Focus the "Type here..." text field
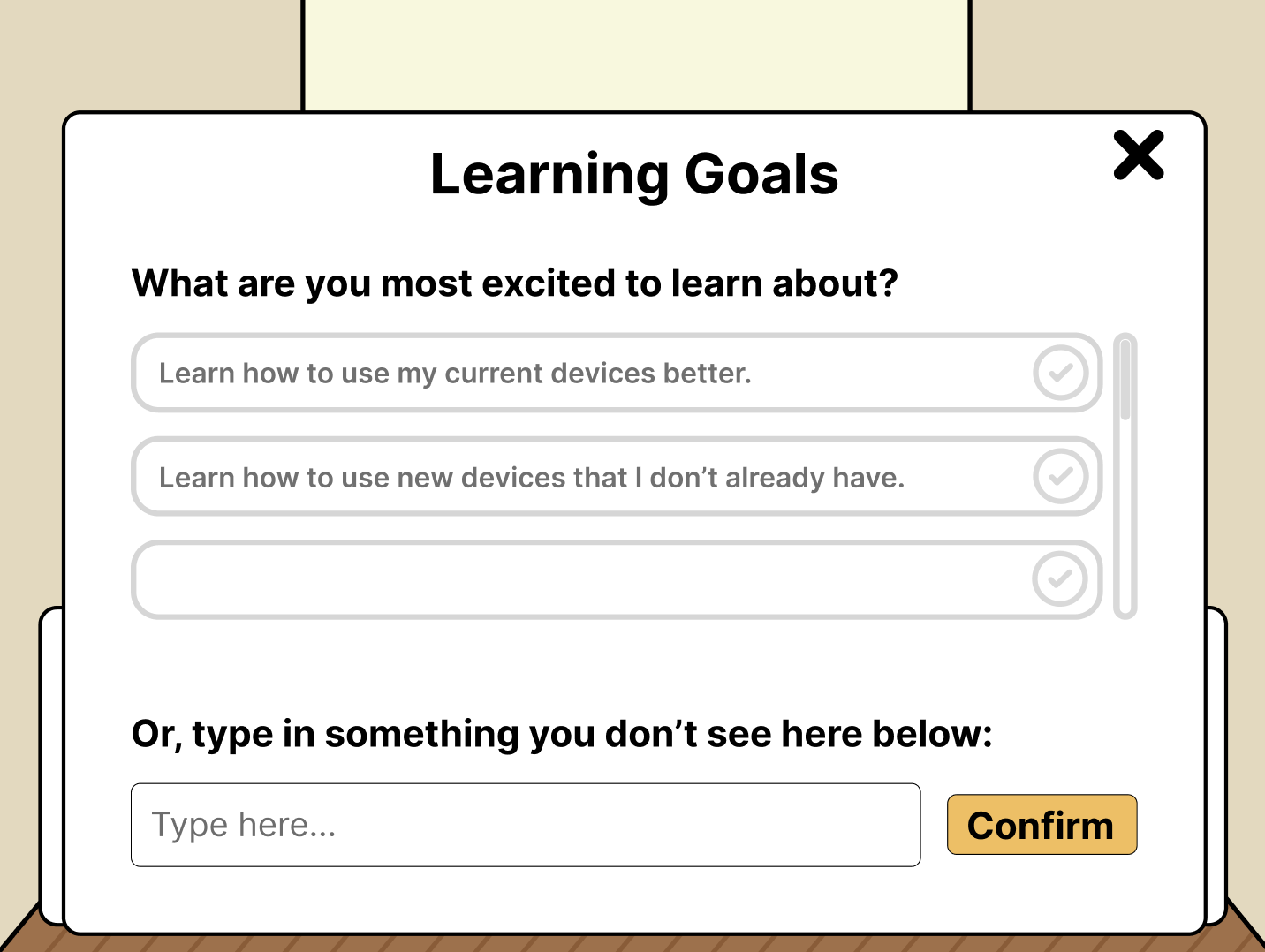Viewport: 1265px width, 952px height. (526, 825)
